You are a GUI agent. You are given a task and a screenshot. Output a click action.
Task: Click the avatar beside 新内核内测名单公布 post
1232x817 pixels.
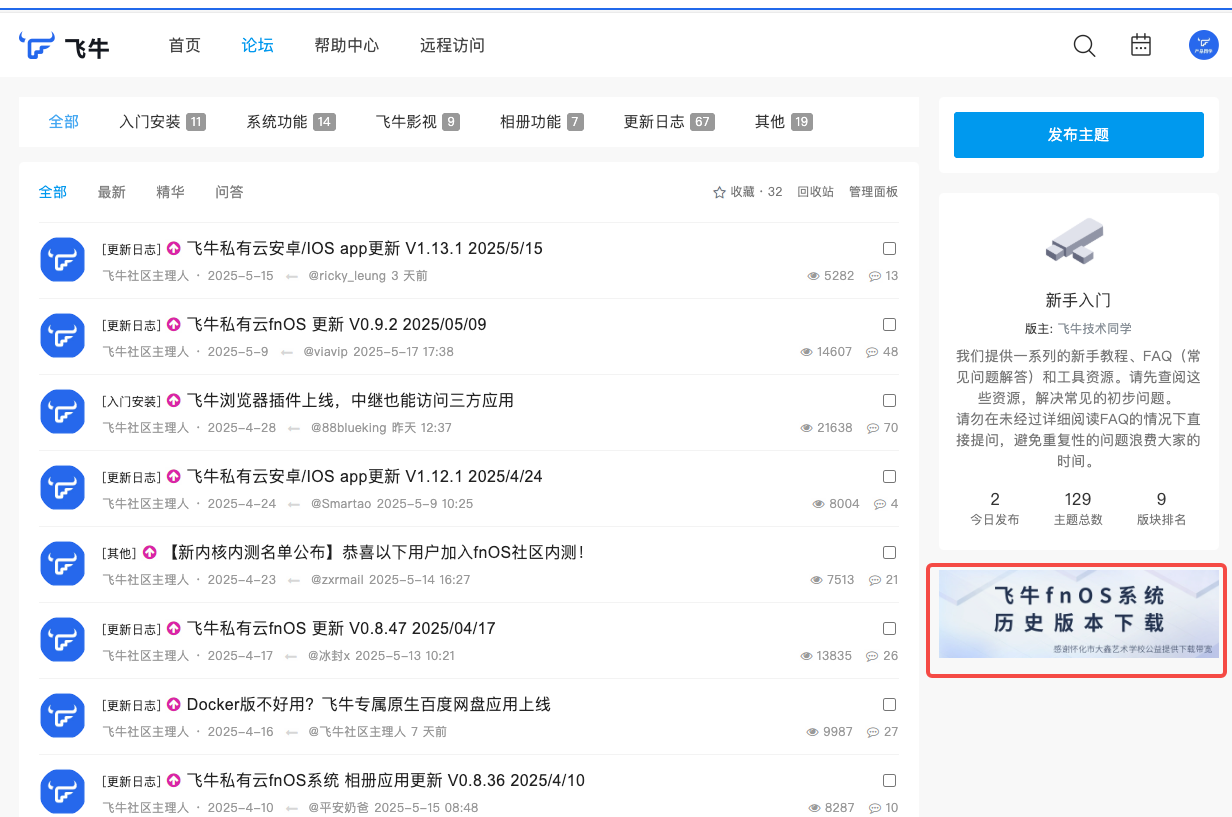coord(62,564)
